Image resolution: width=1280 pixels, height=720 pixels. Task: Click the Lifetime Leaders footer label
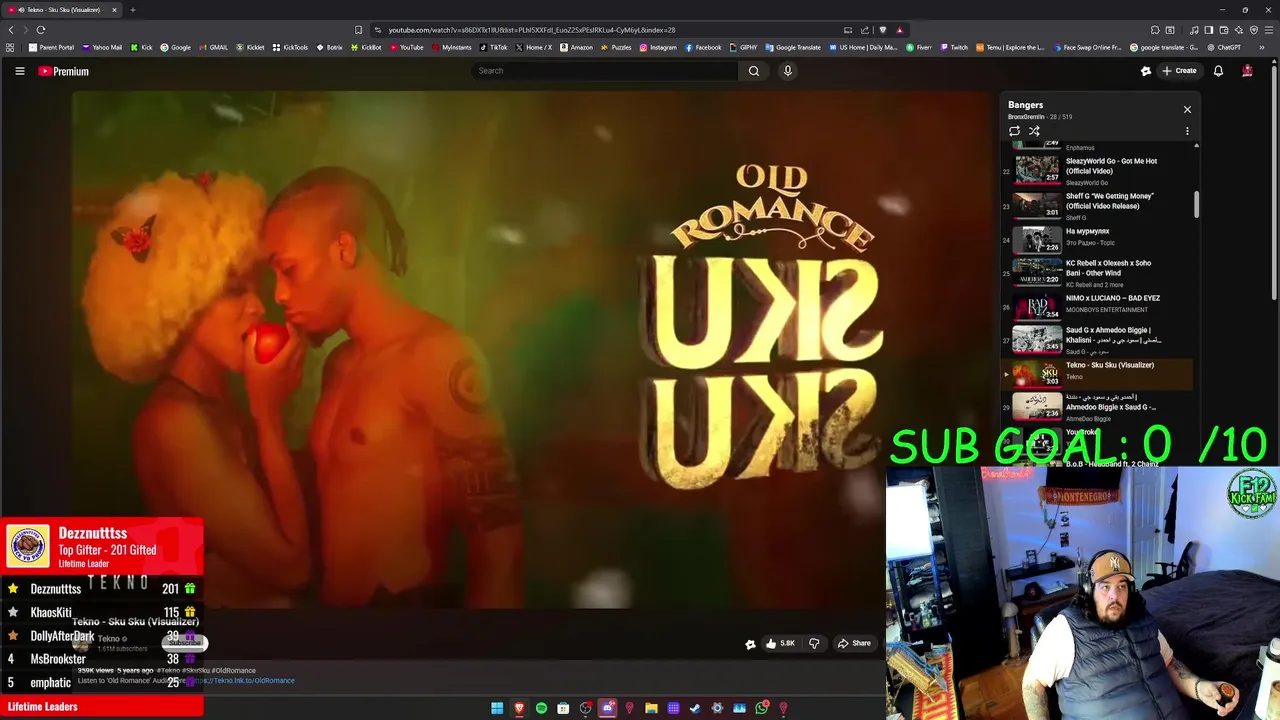coord(43,706)
